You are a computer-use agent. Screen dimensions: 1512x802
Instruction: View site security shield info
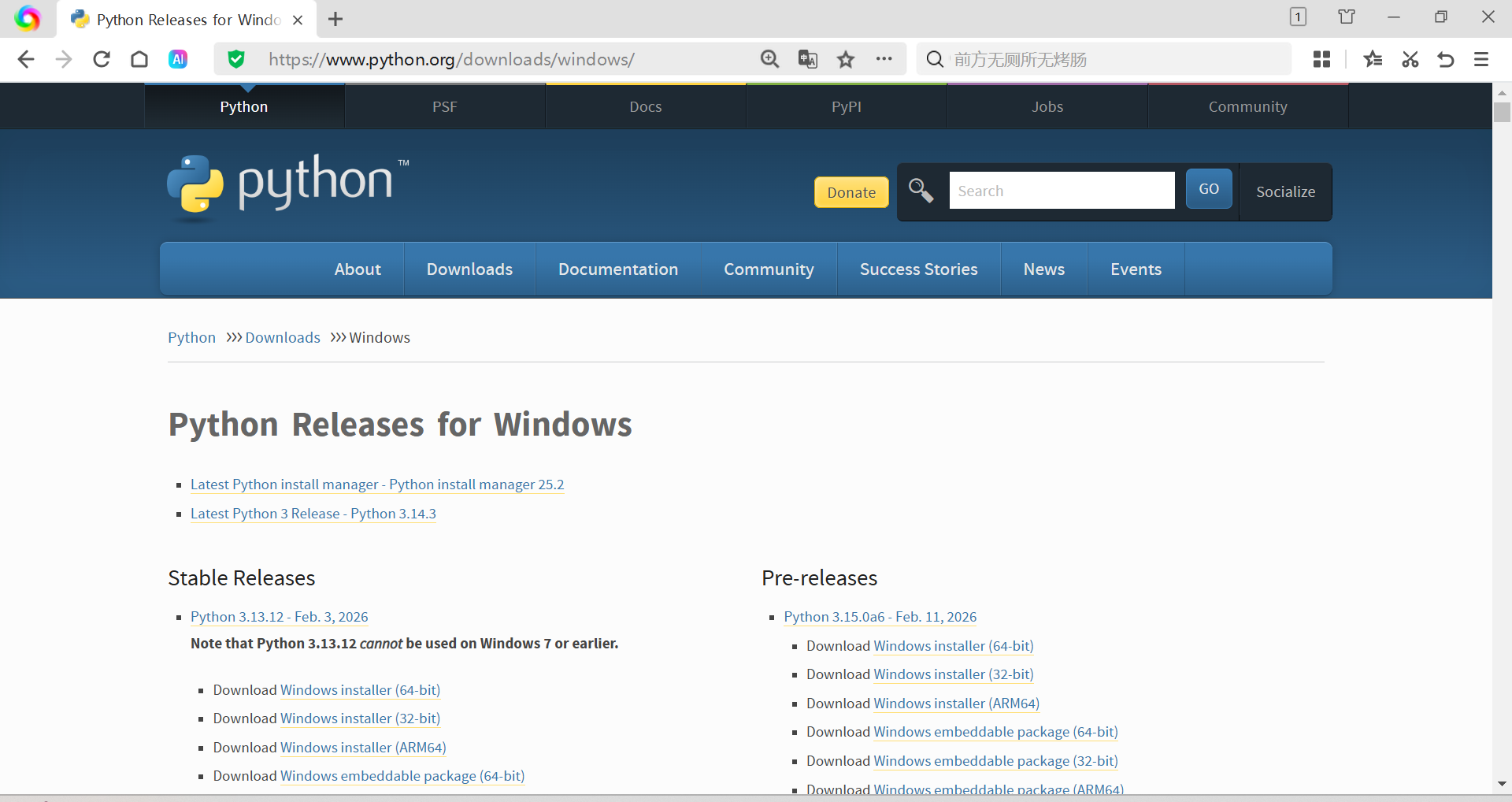(x=236, y=59)
